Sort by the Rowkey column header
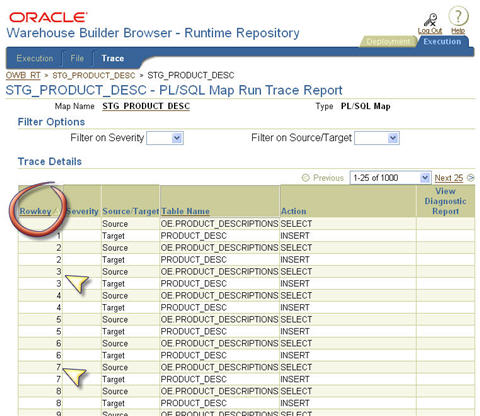This screenshot has width=480, height=416. point(35,211)
